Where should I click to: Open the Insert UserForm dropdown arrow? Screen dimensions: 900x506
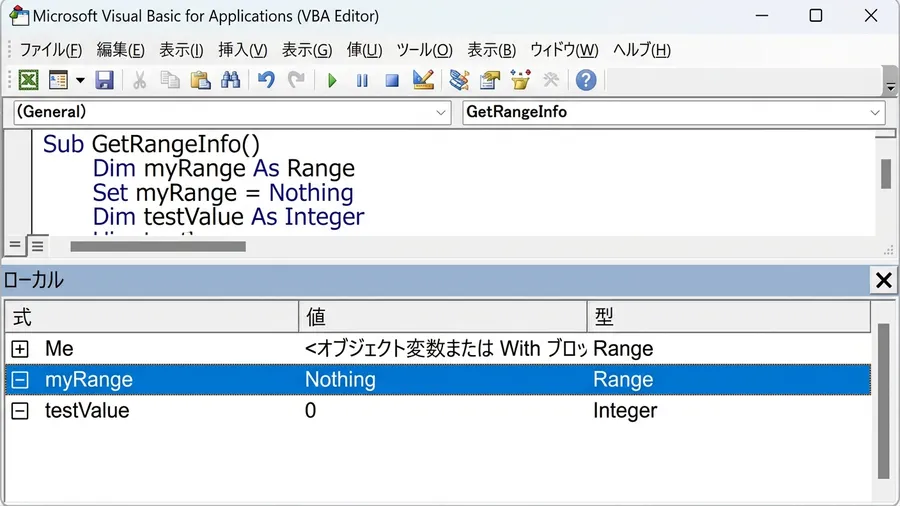[x=80, y=80]
